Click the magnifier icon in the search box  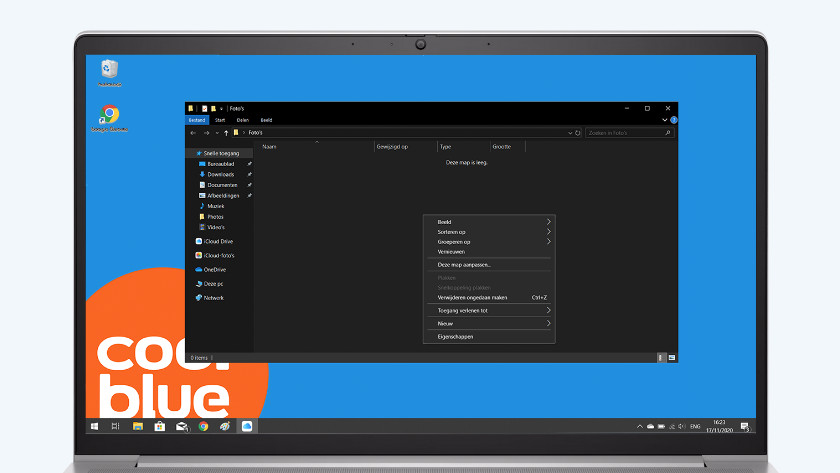(668, 133)
